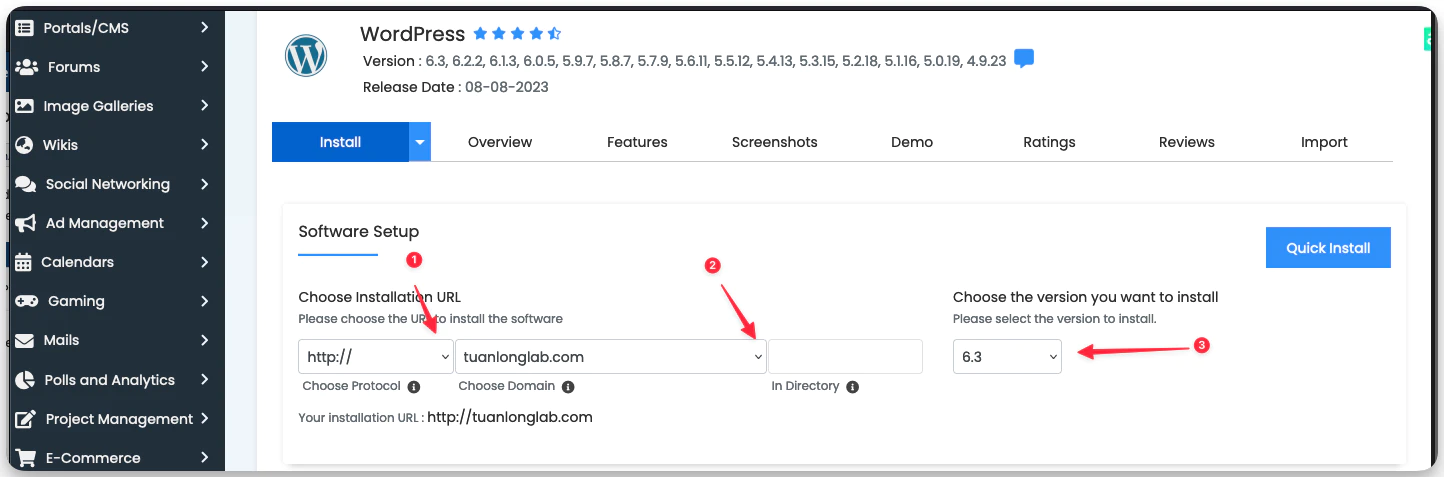Open the 6.3 version dropdown
The width and height of the screenshot is (1444, 477).
[x=1006, y=357]
